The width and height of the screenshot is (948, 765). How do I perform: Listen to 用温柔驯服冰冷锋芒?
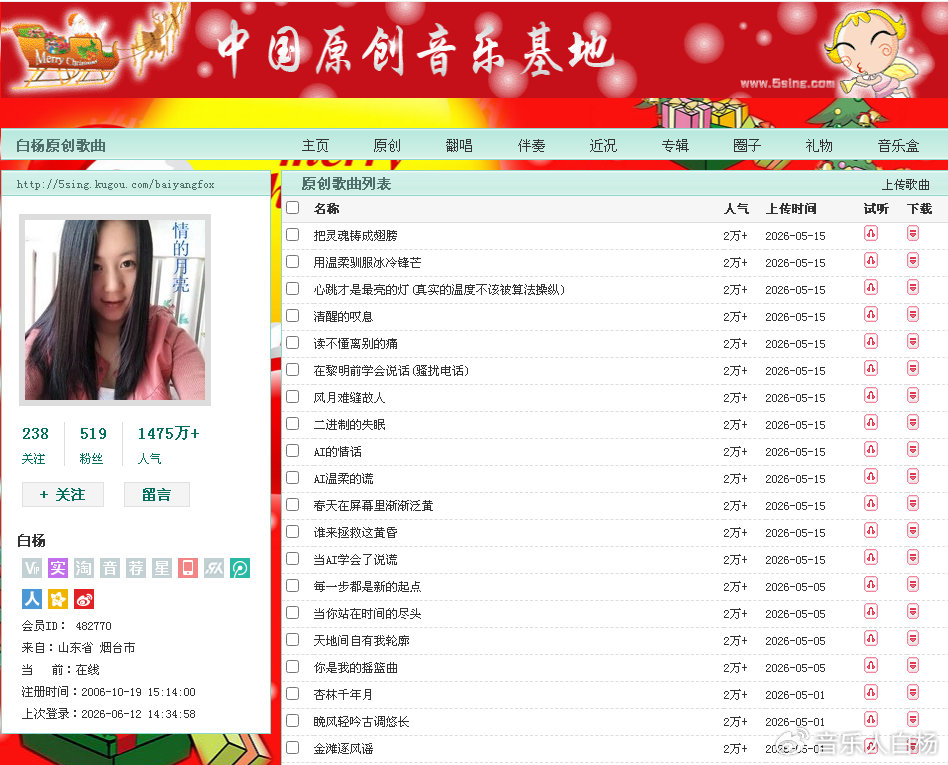coord(871,261)
